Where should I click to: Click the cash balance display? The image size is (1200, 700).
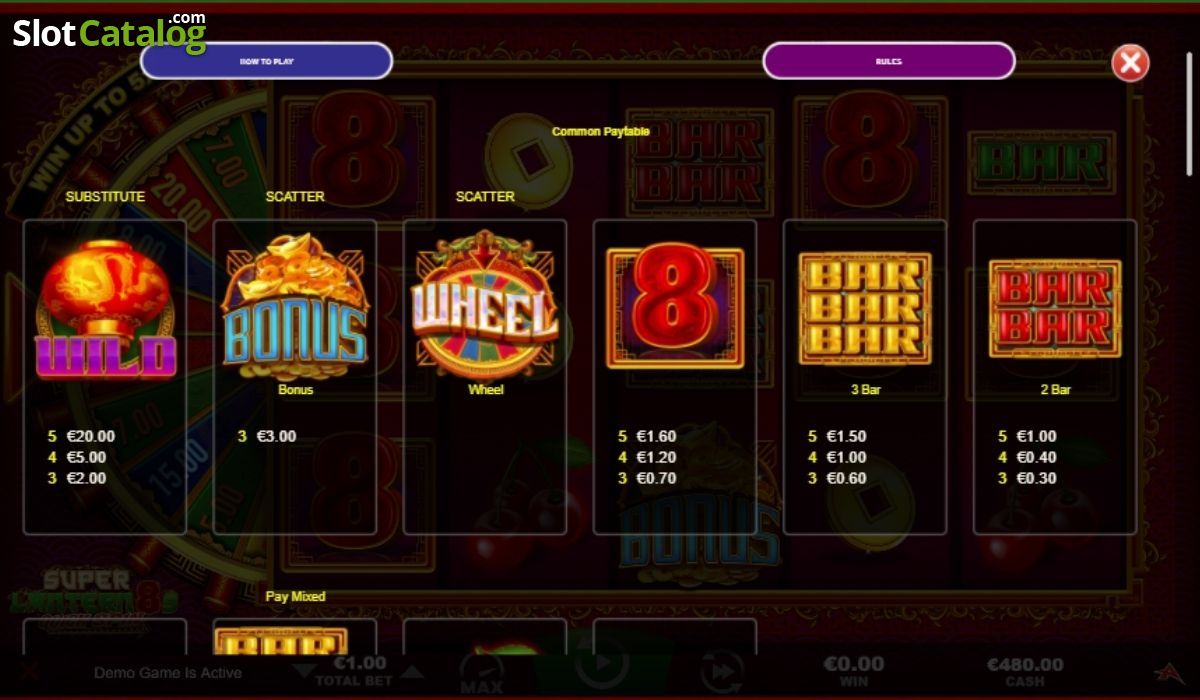coord(1024,672)
